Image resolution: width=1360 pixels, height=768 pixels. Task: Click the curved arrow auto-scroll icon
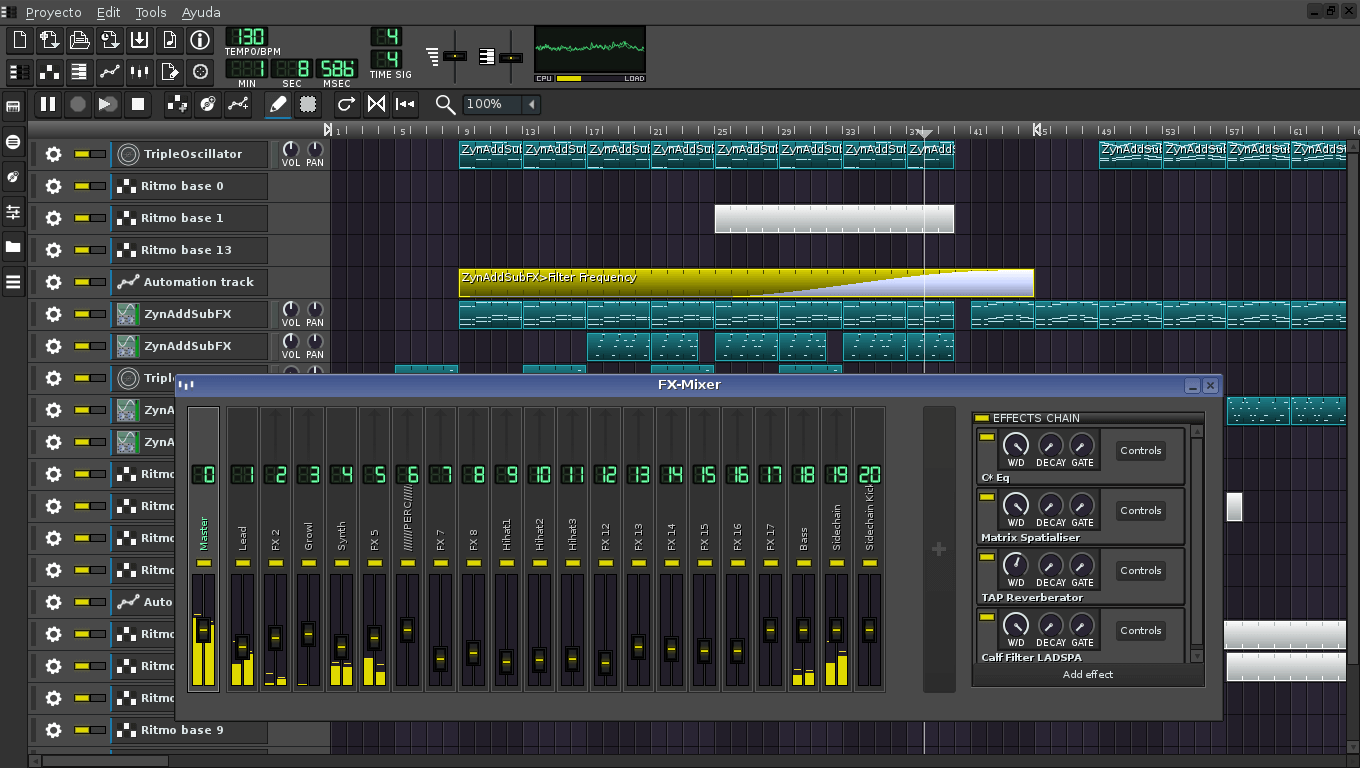pos(346,104)
